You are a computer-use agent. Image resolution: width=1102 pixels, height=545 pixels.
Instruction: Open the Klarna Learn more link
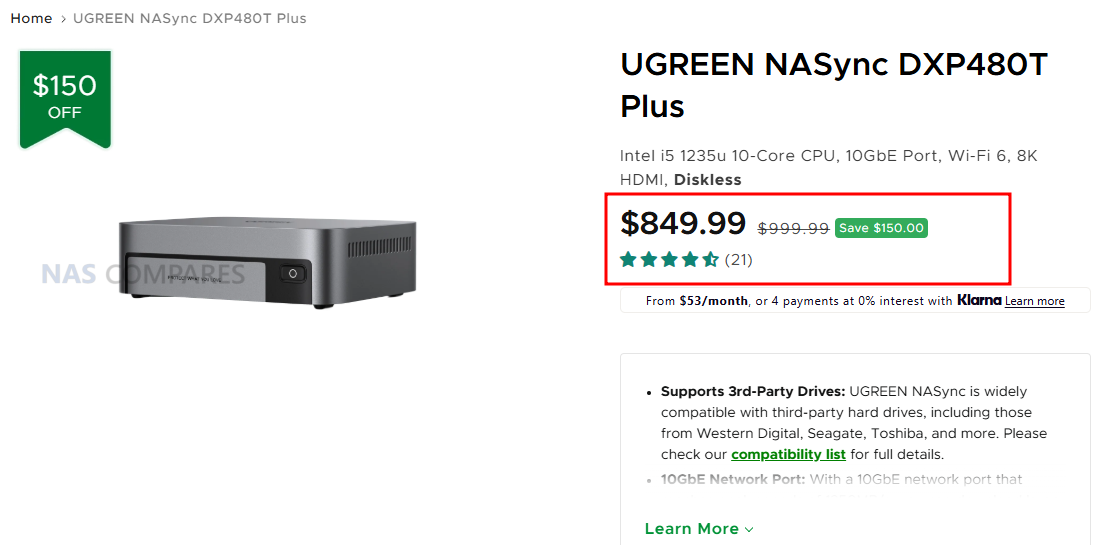coord(1034,301)
